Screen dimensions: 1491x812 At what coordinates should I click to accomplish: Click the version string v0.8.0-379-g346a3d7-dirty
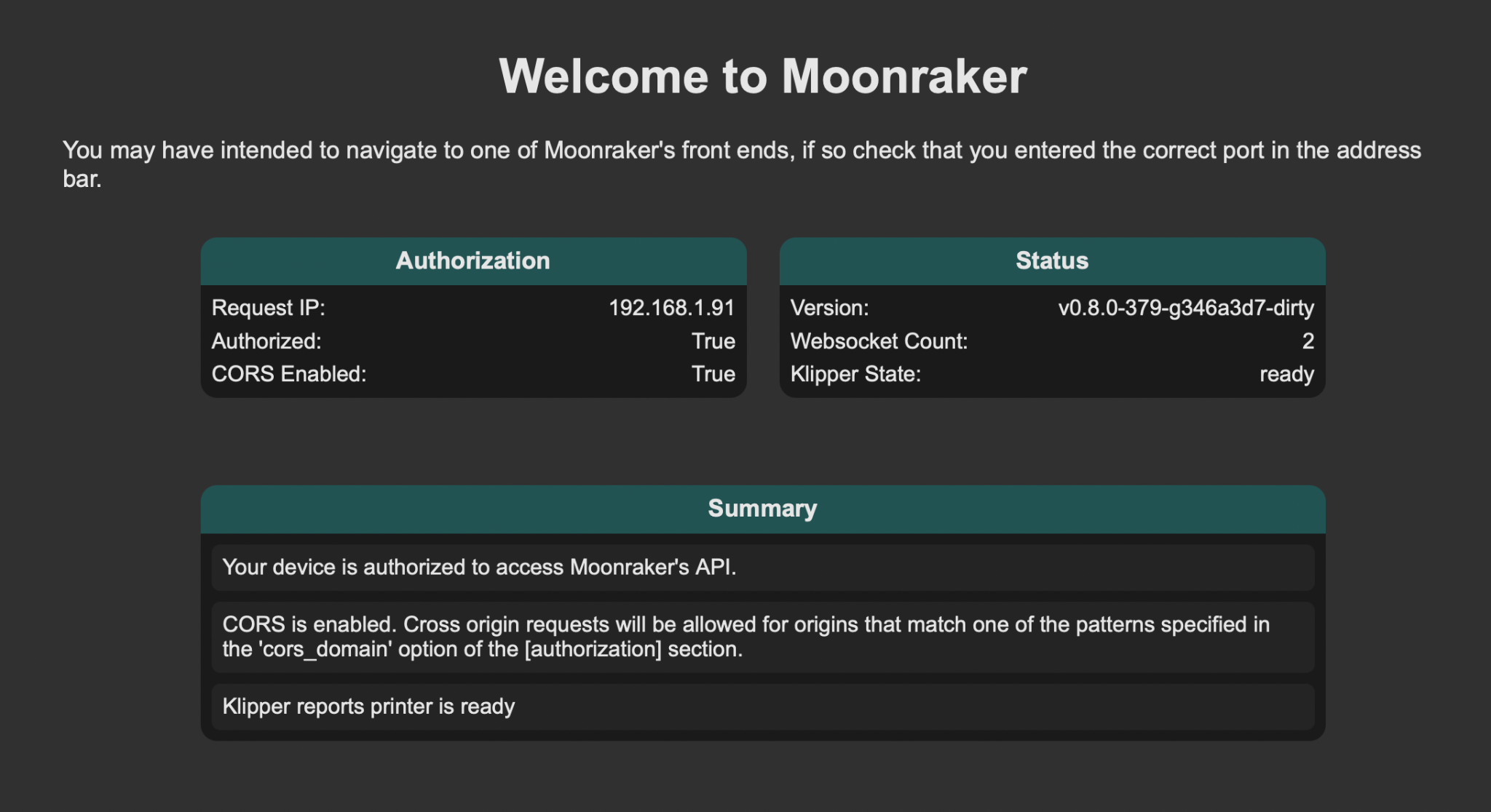point(1186,308)
